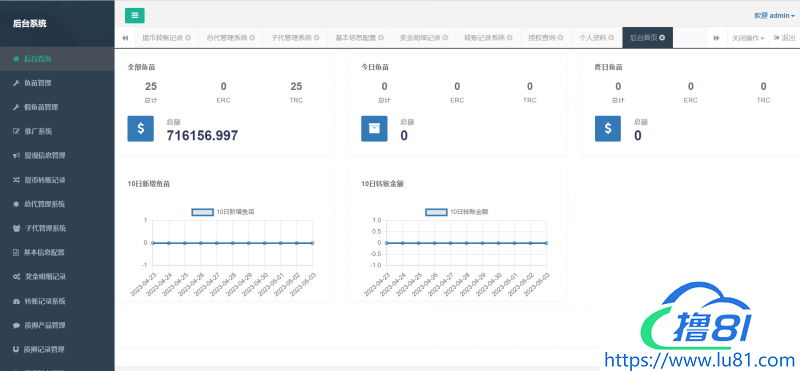
Task: Click the magnet icon beside 质押记录管理
Action: pos(16,350)
